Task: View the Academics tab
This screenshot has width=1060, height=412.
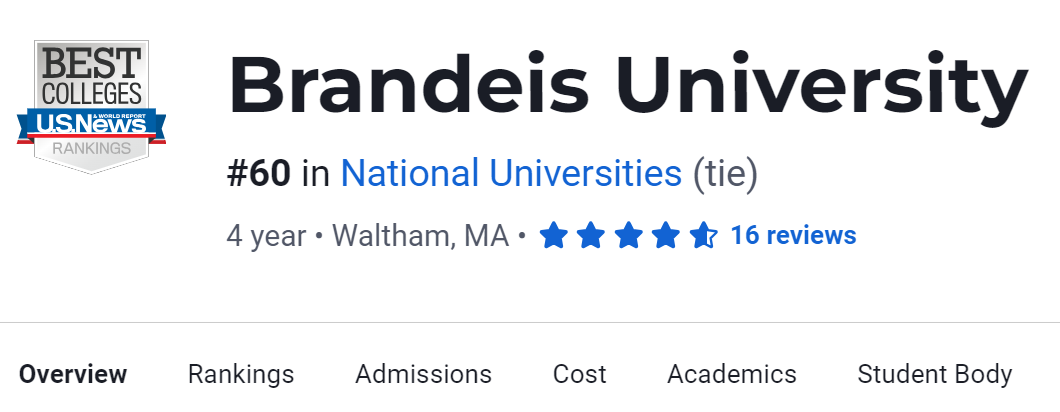Action: [732, 374]
